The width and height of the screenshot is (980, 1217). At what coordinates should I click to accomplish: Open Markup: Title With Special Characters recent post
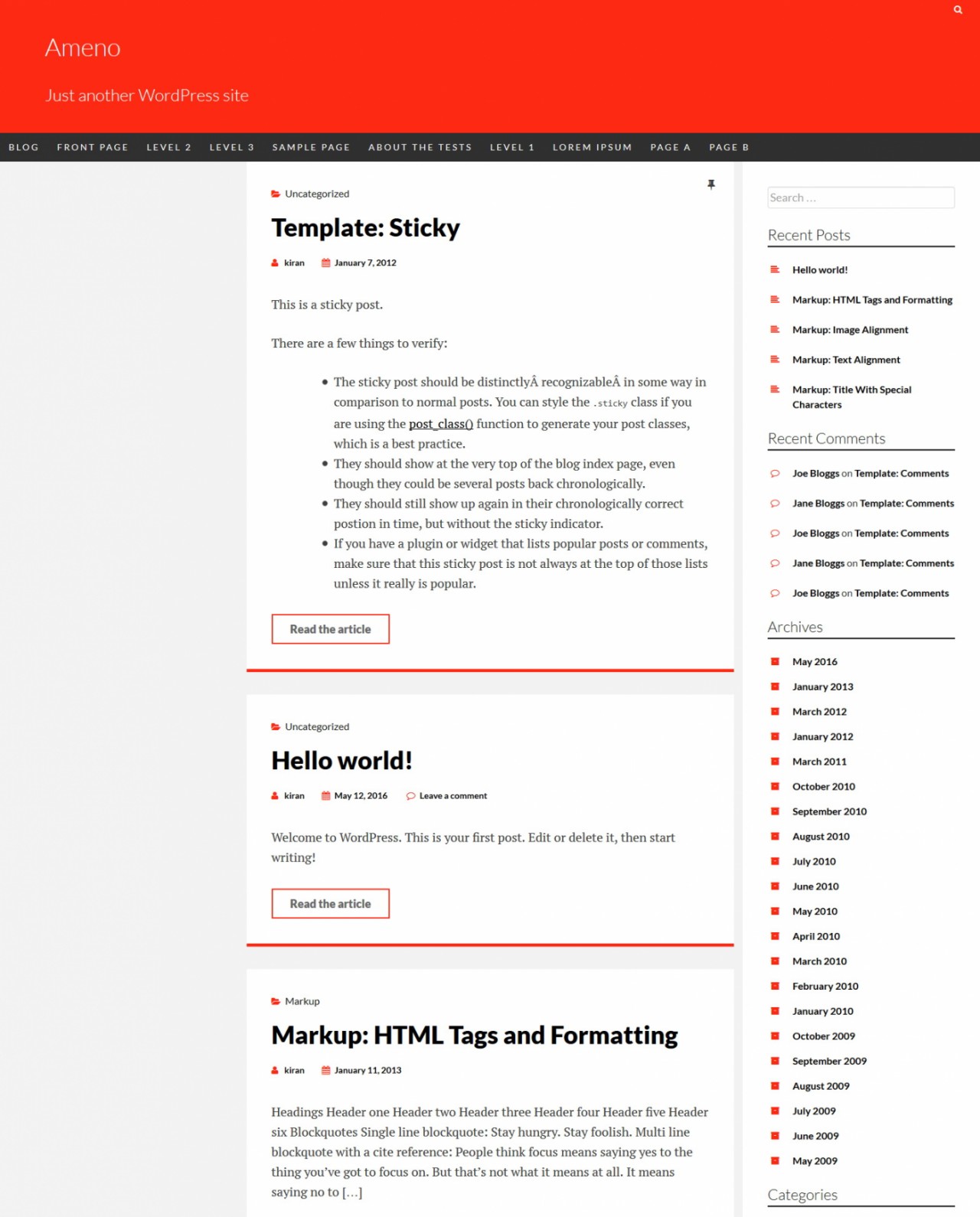[852, 397]
